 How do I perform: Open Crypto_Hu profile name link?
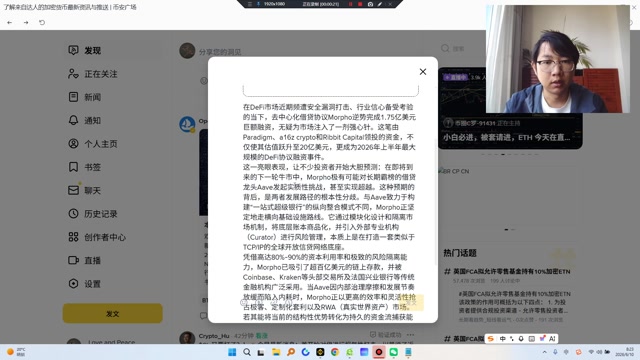coord(214,336)
